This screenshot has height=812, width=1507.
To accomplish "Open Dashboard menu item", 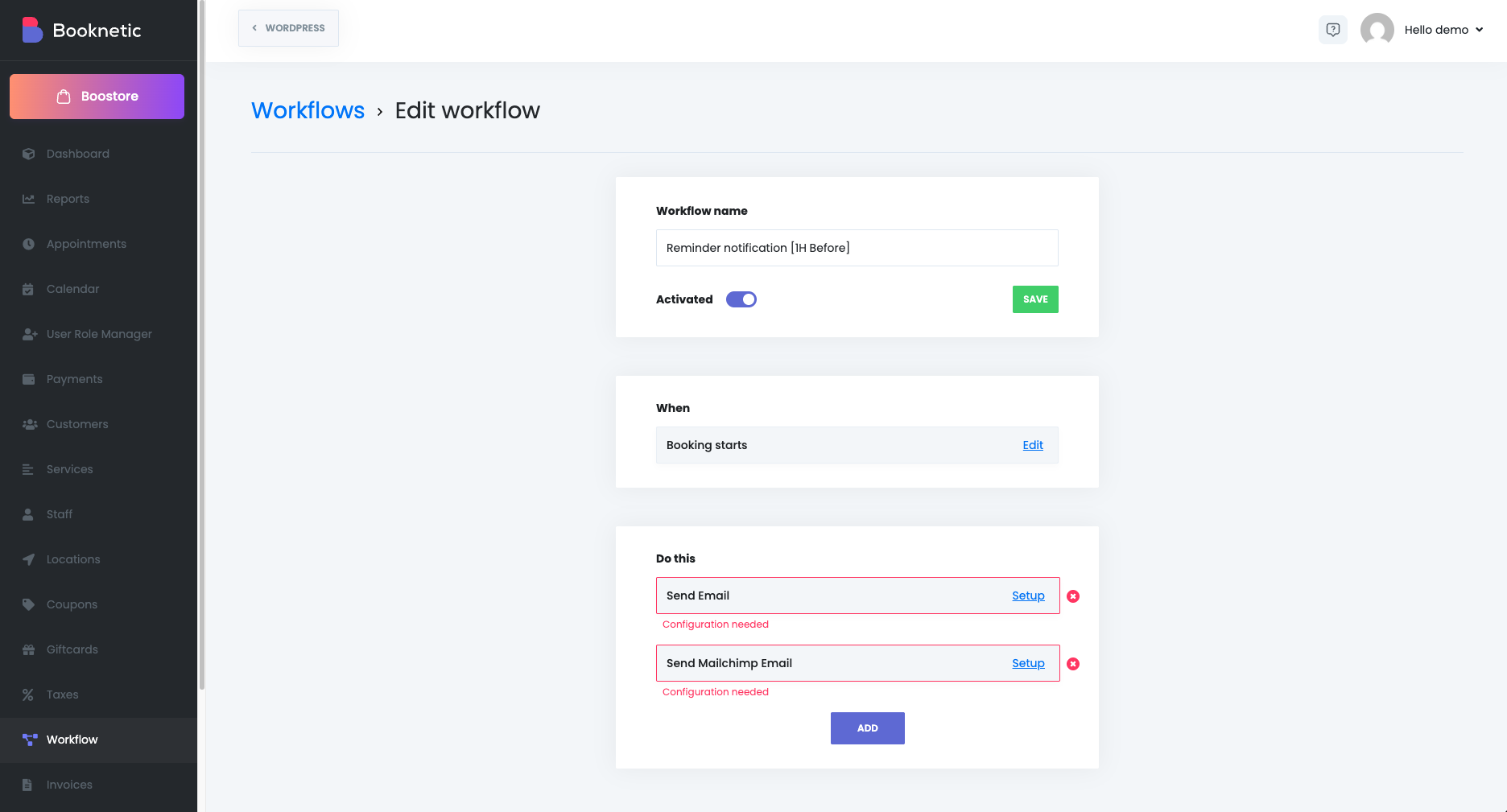I will 98,154.
